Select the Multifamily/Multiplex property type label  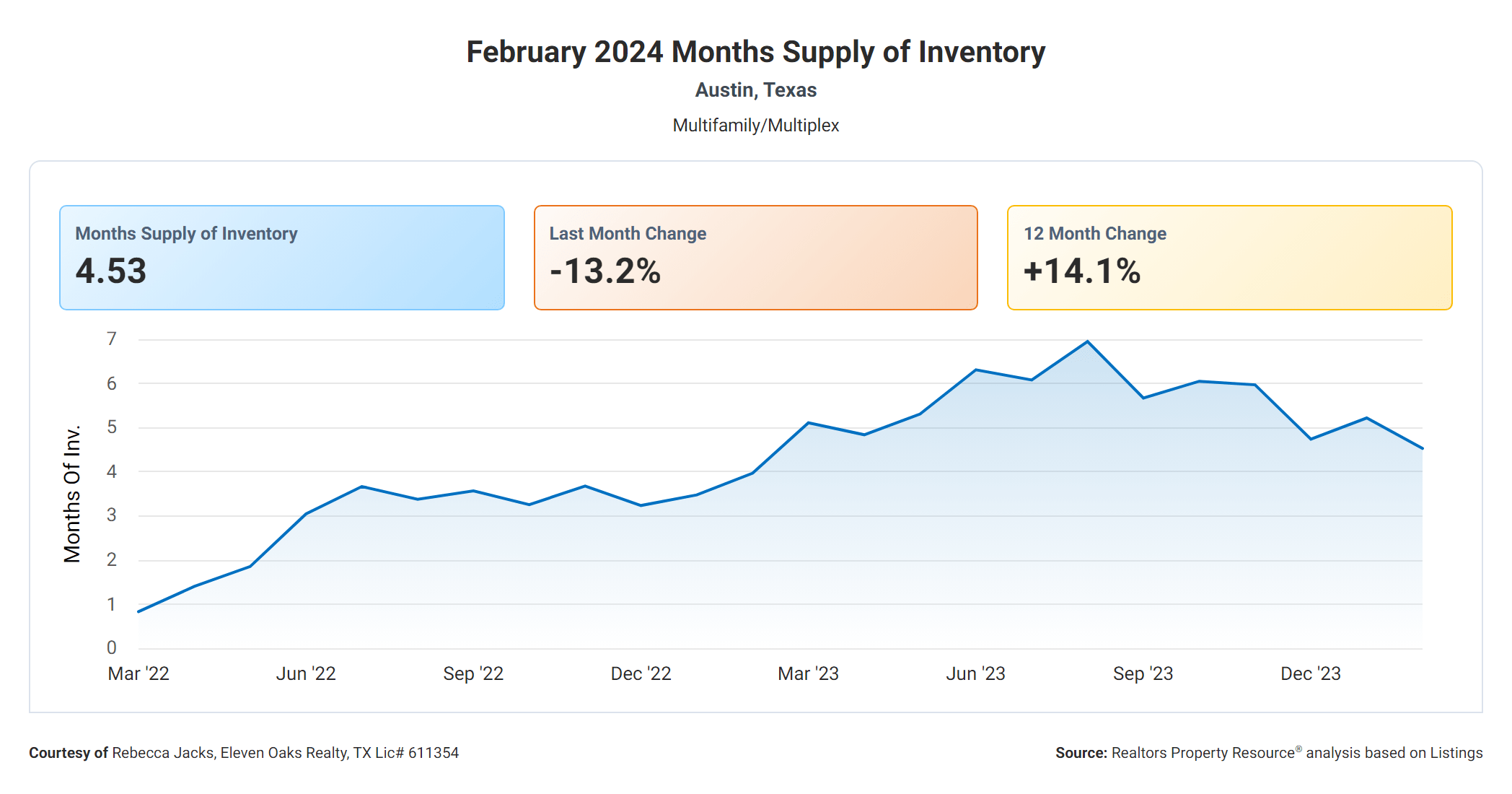[x=755, y=126]
